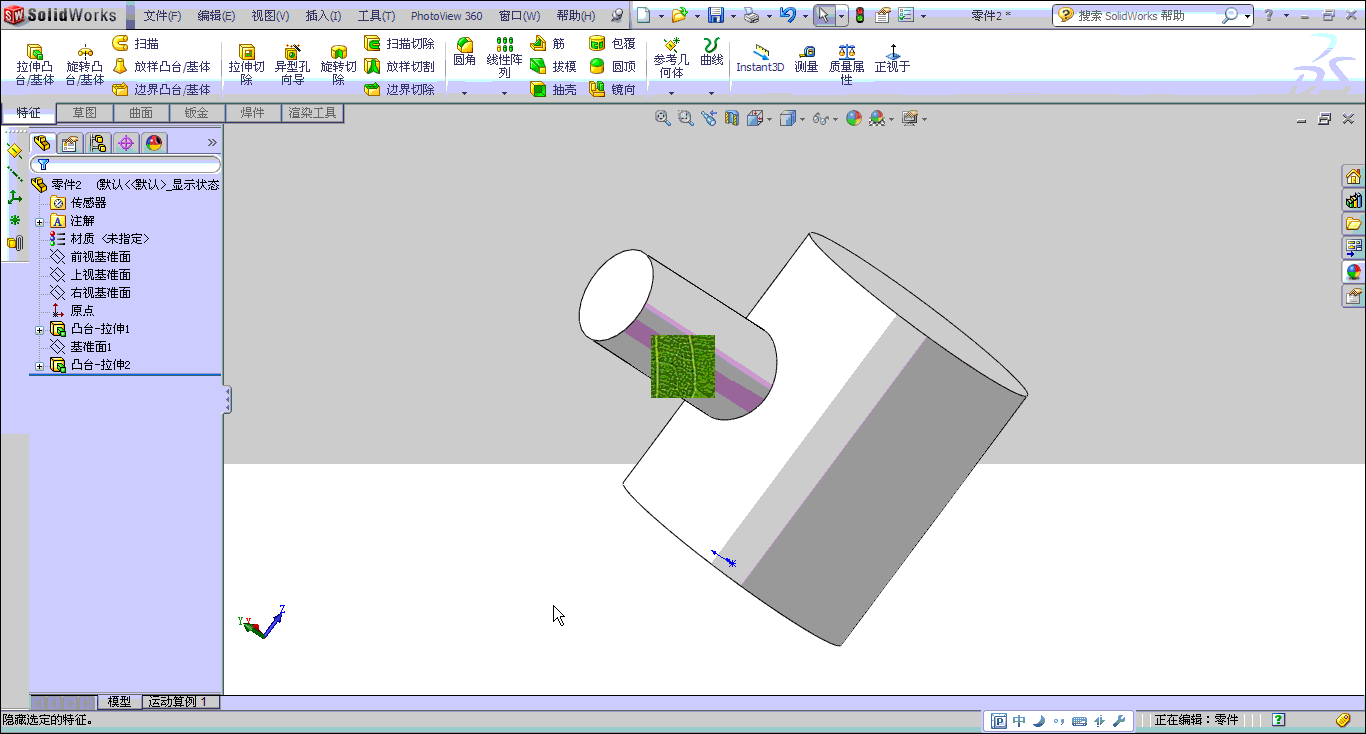Switch to the 运动算例 1 tab
1366x734 pixels.
(180, 702)
